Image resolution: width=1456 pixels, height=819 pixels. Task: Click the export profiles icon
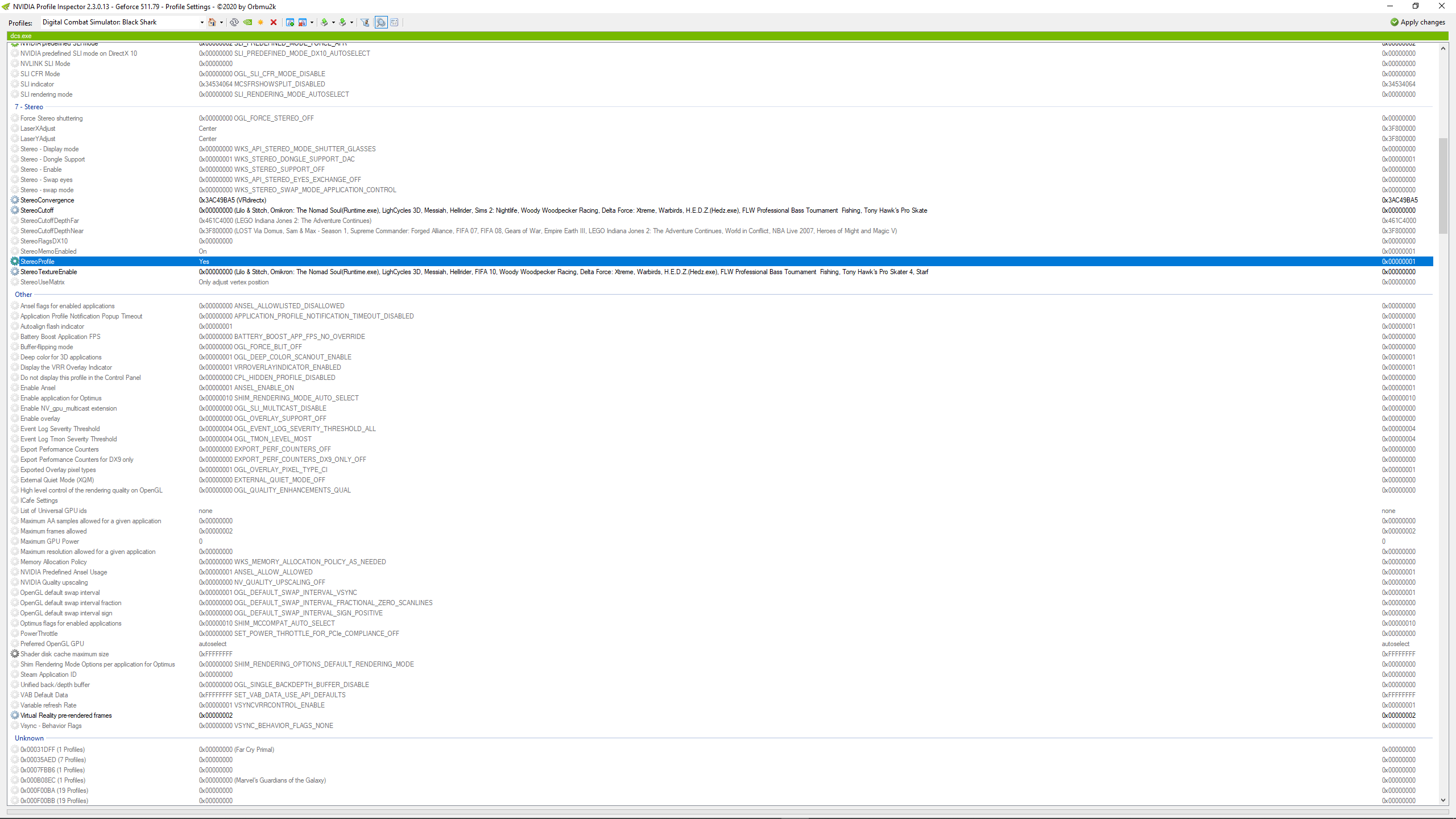[x=324, y=22]
